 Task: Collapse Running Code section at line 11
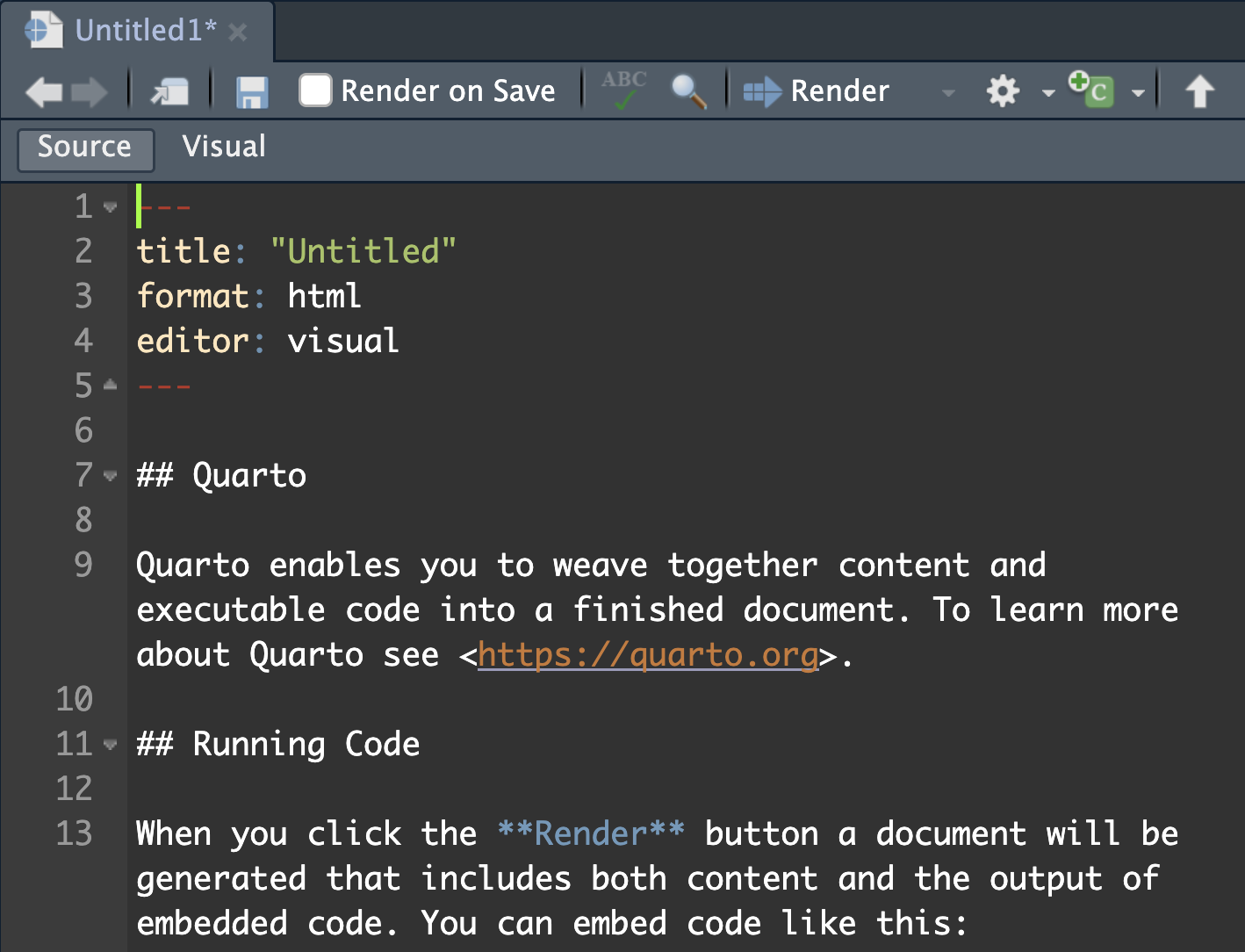pyautogui.click(x=110, y=745)
